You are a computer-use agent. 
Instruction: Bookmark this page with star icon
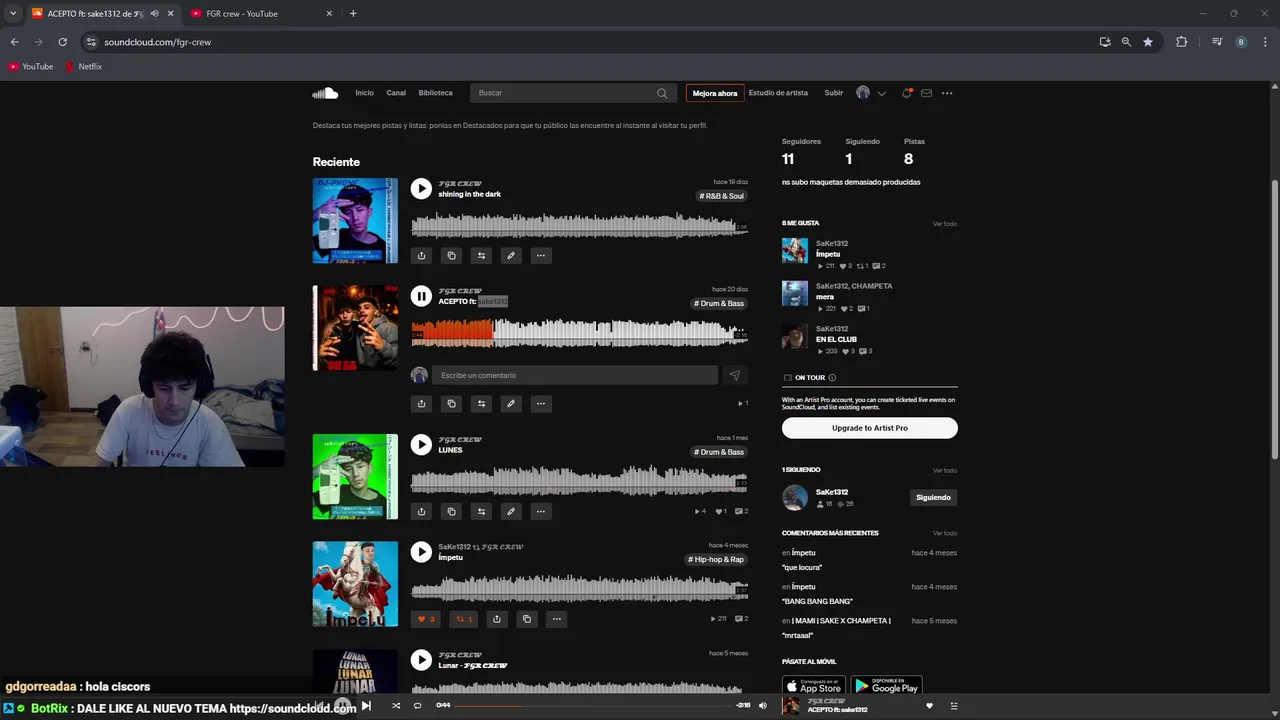point(1148,42)
